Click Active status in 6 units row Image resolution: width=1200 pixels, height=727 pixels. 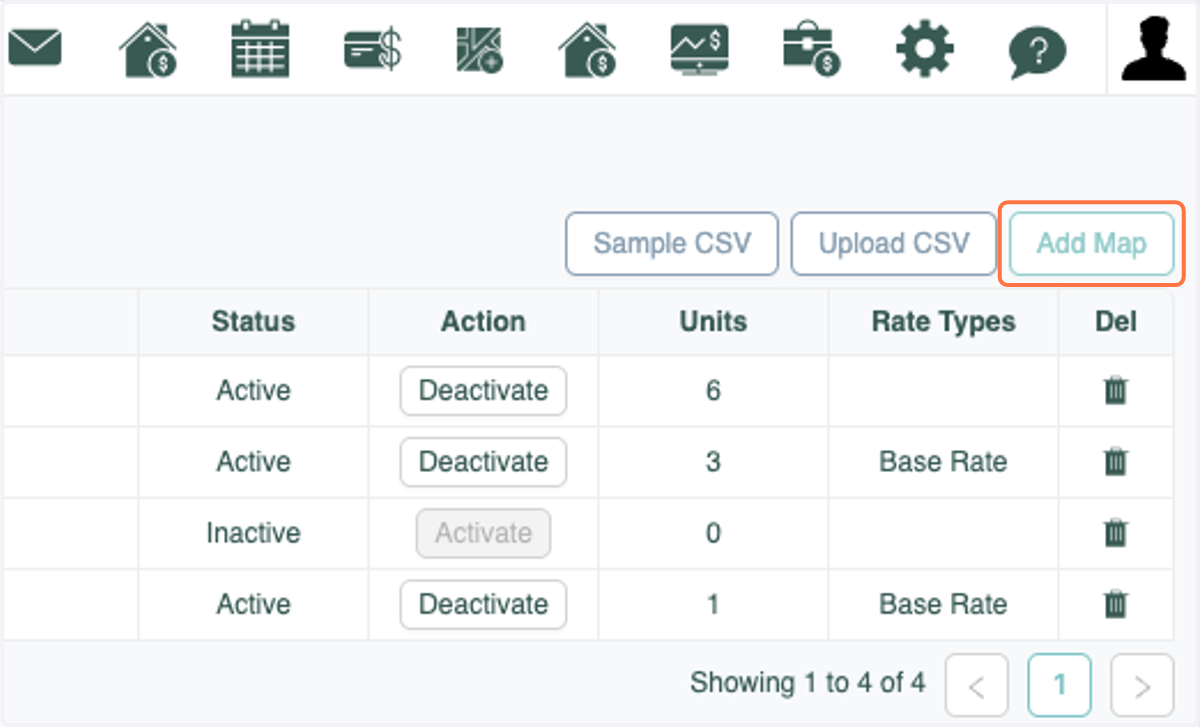(253, 390)
